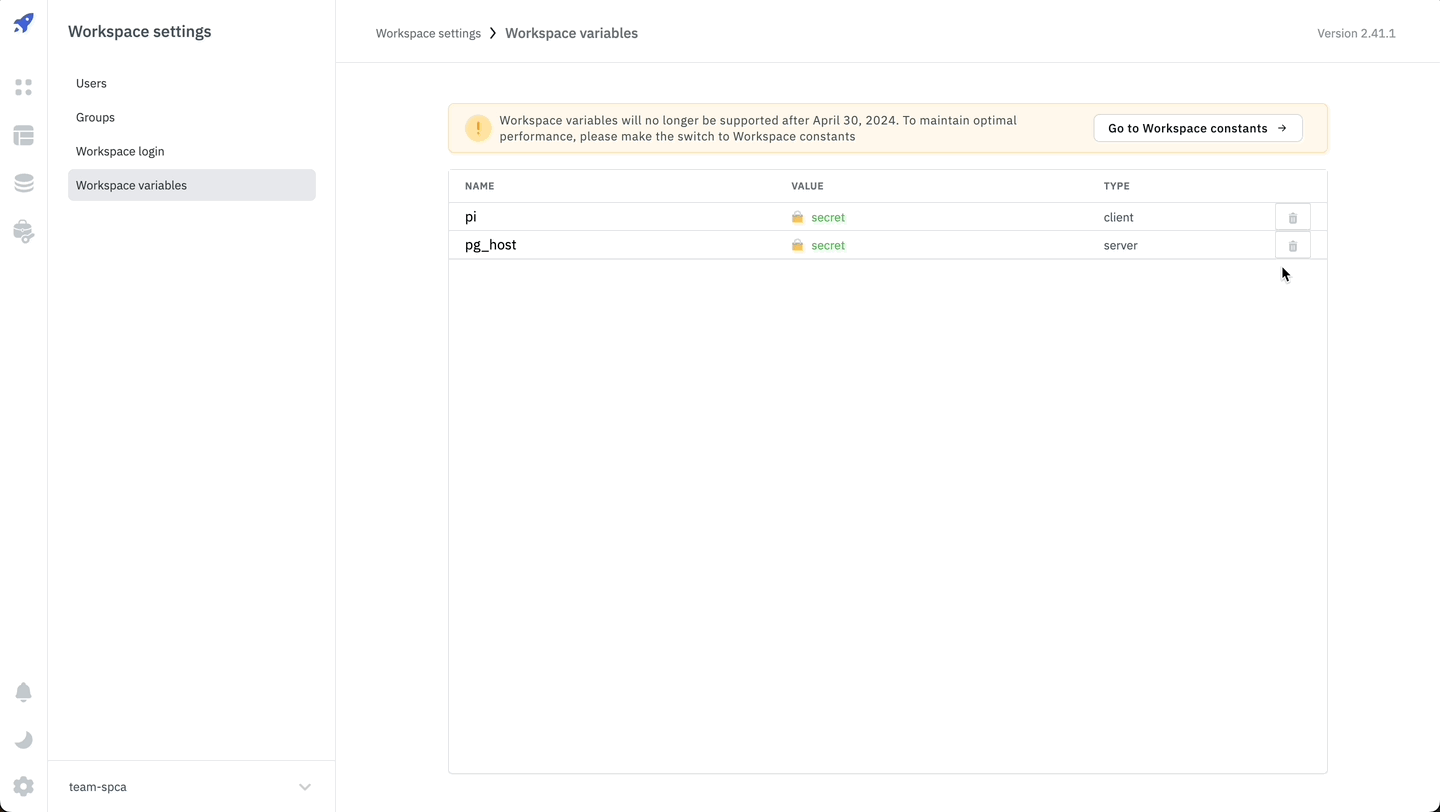The image size is (1440, 812).
Task: Click the ToolJet rocket logo
Action: 24,23
